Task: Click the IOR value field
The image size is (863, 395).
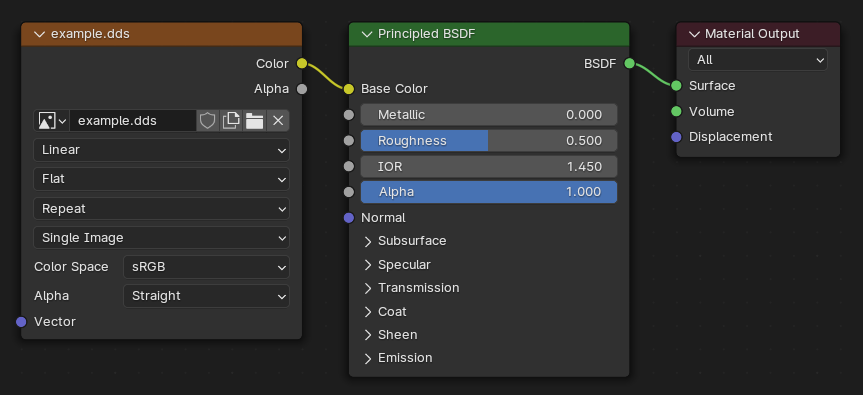Action: click(489, 166)
